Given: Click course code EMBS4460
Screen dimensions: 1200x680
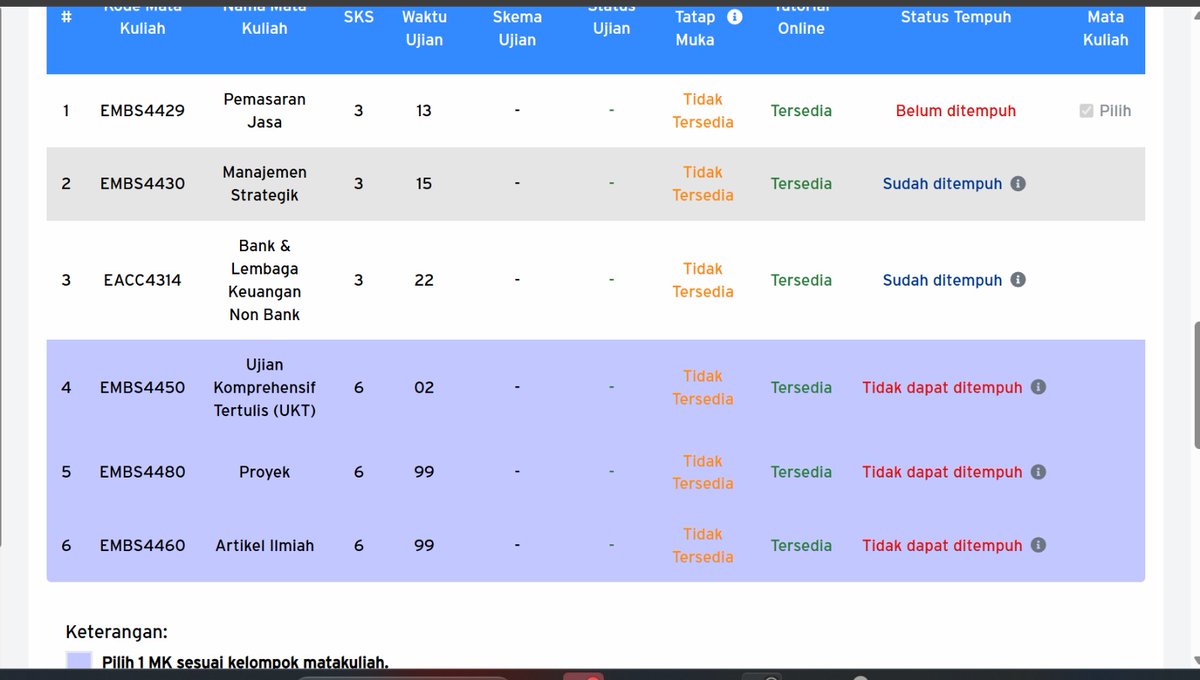Looking at the screenshot, I should (x=142, y=545).
